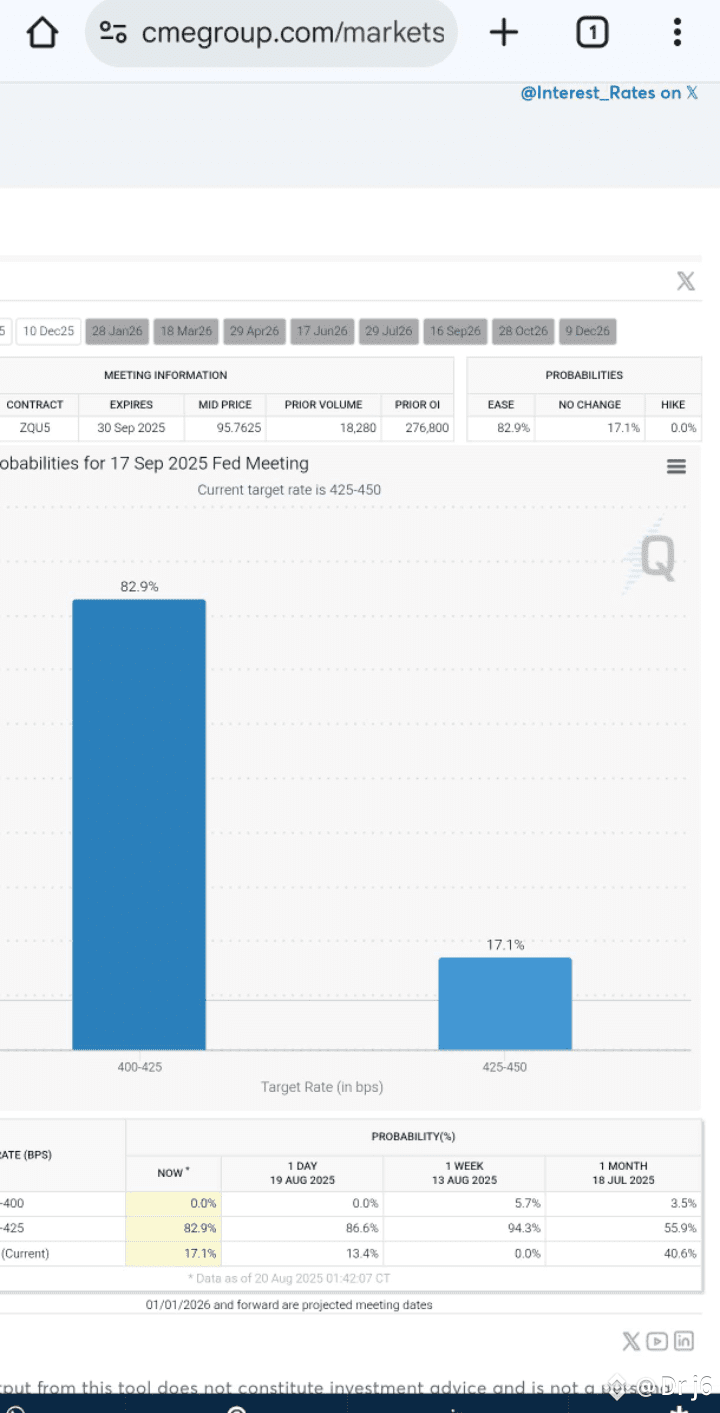720x1413 pixels.
Task: Click the 82.9% bar for 400-425
Action: 139,824
